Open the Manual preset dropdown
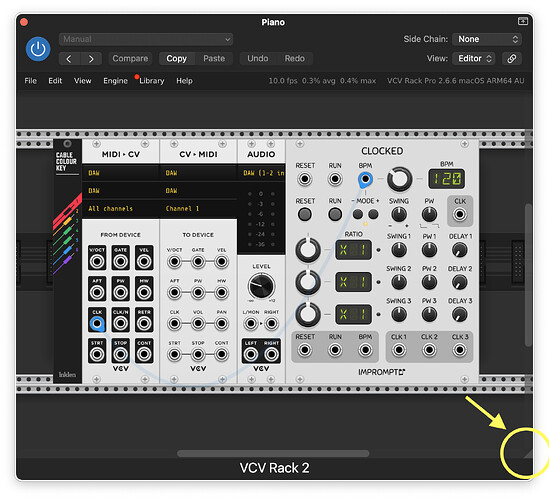Screen dimensions: 549x499 coord(146,39)
